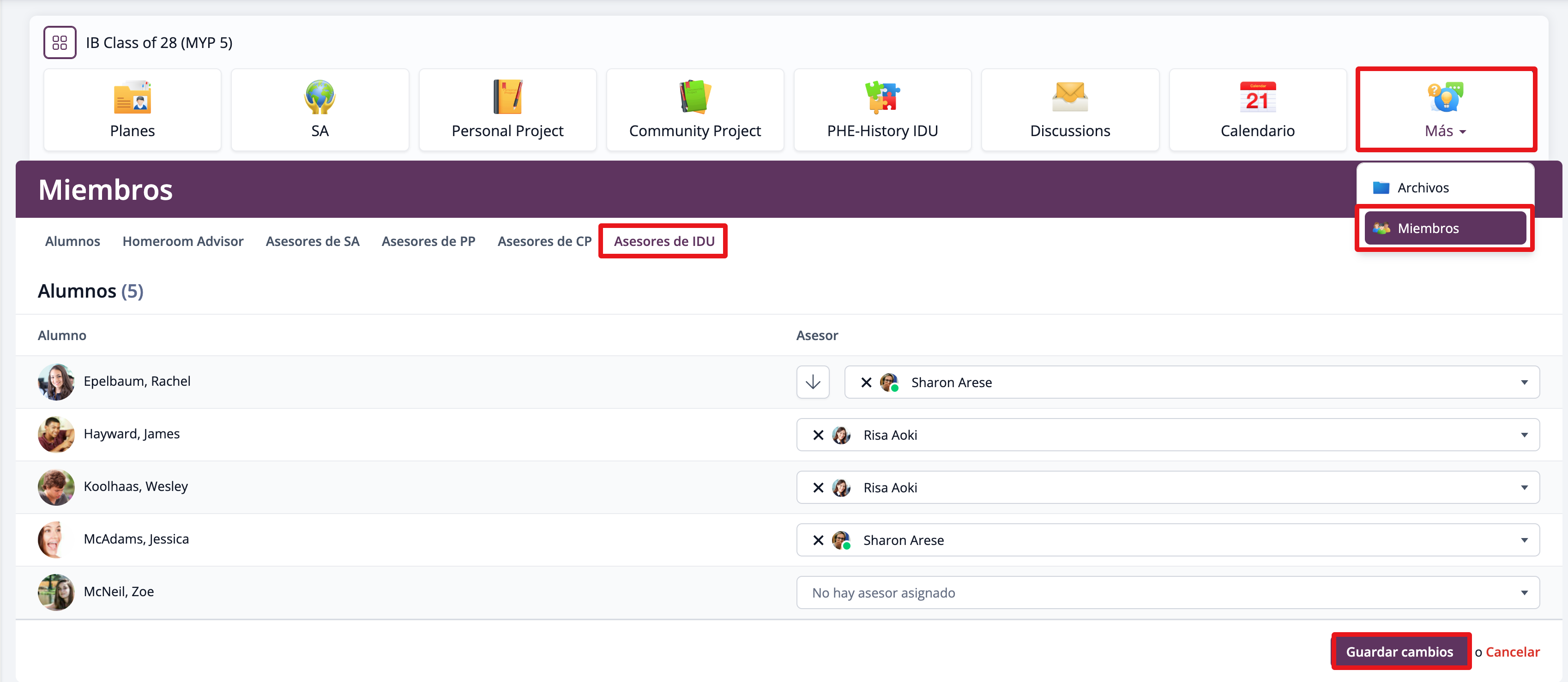Screen dimensions: 1568x682
Task: Click Zoe McNeil's profile photo
Action: click(56, 592)
